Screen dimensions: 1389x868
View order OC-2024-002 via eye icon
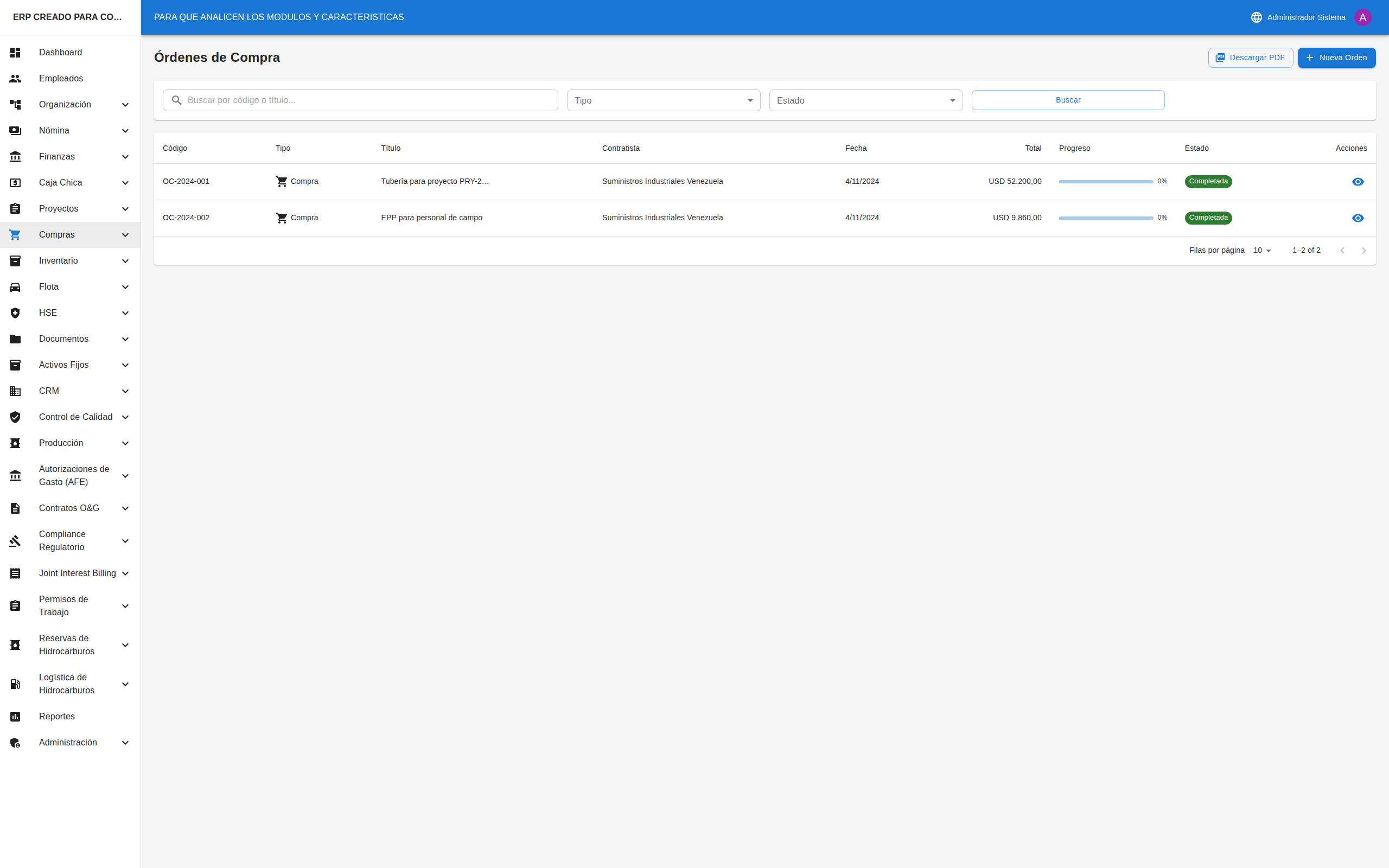click(x=1358, y=218)
